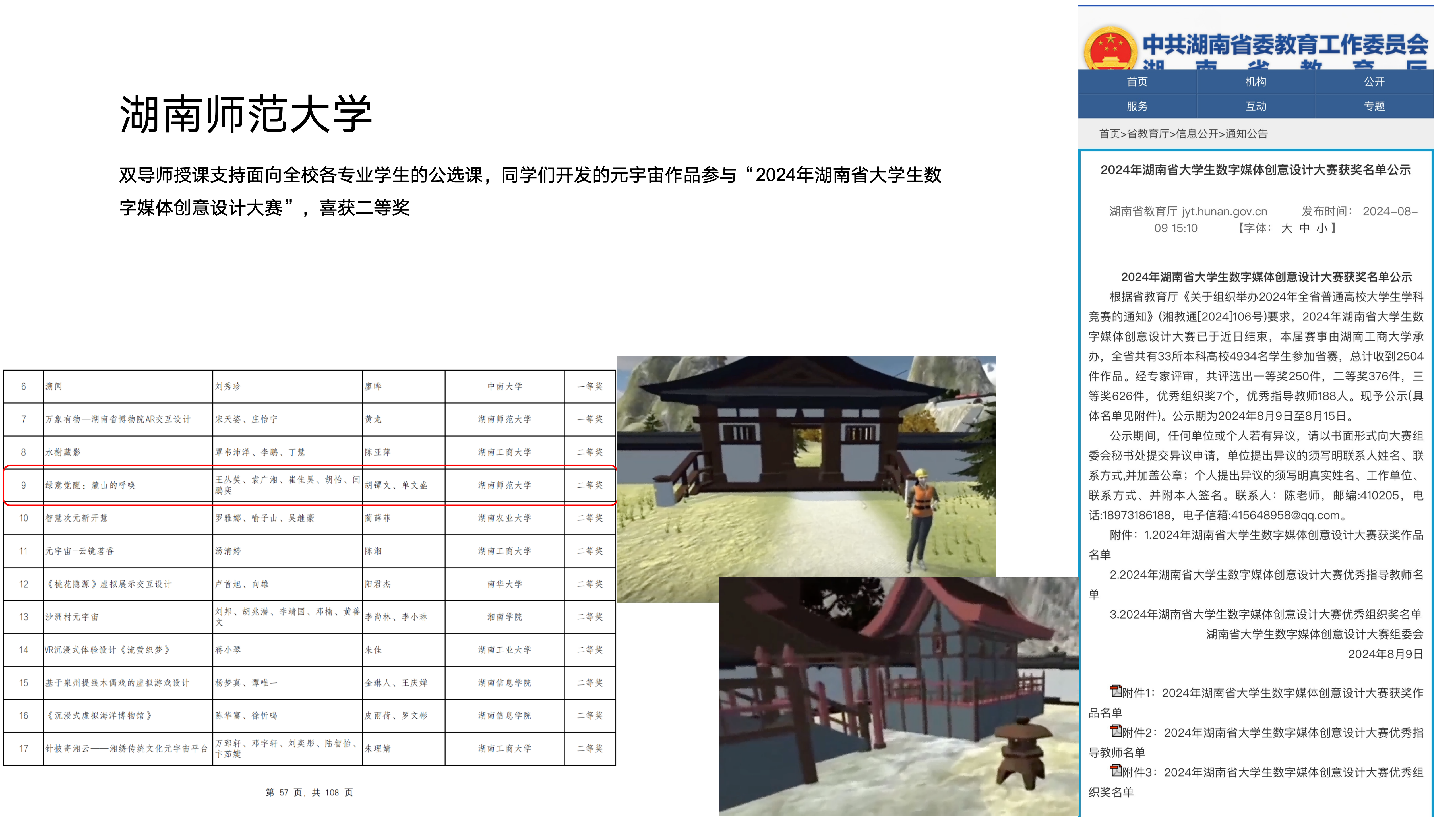This screenshot has height=819, width=1456.
Task: Open the 互动 navigation item
Action: tap(1255, 106)
